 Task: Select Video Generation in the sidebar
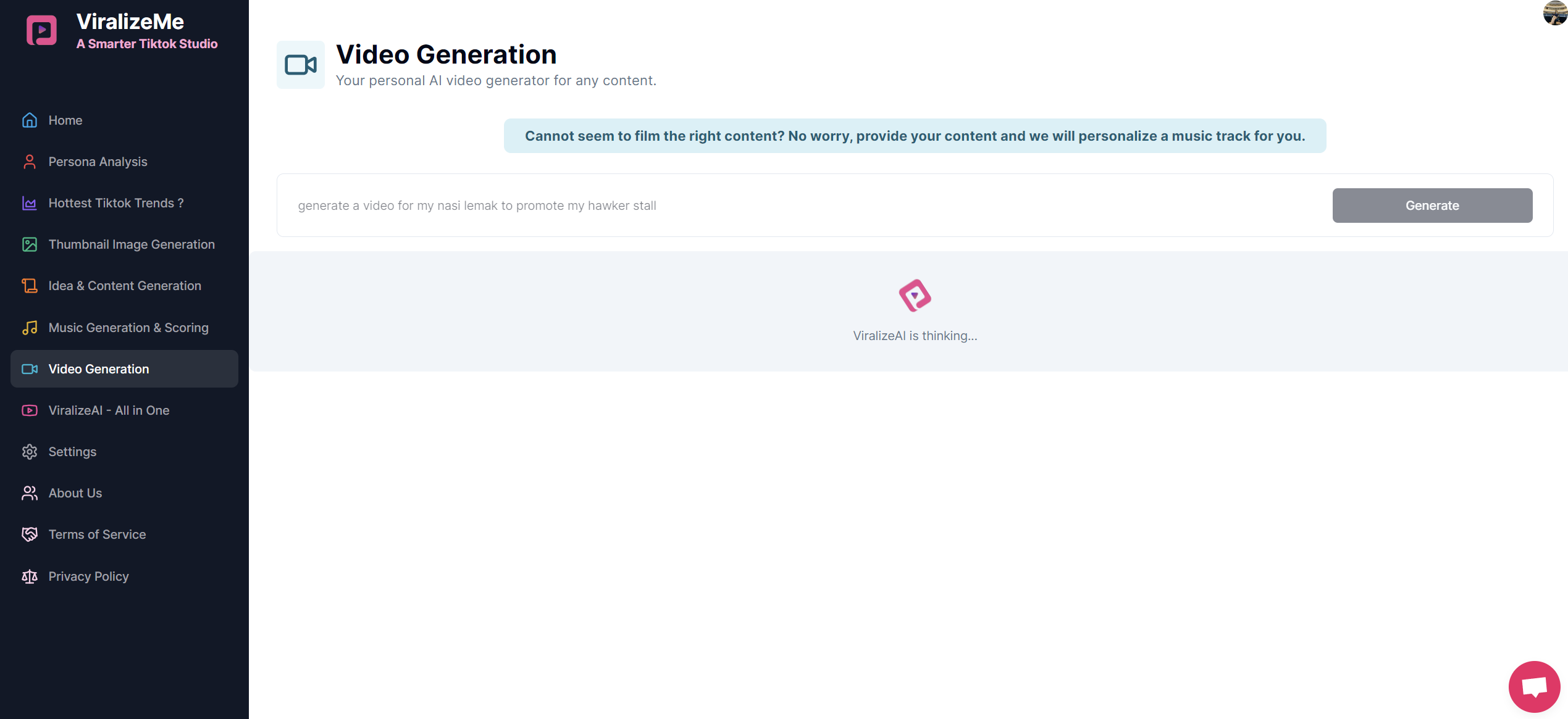click(x=99, y=369)
